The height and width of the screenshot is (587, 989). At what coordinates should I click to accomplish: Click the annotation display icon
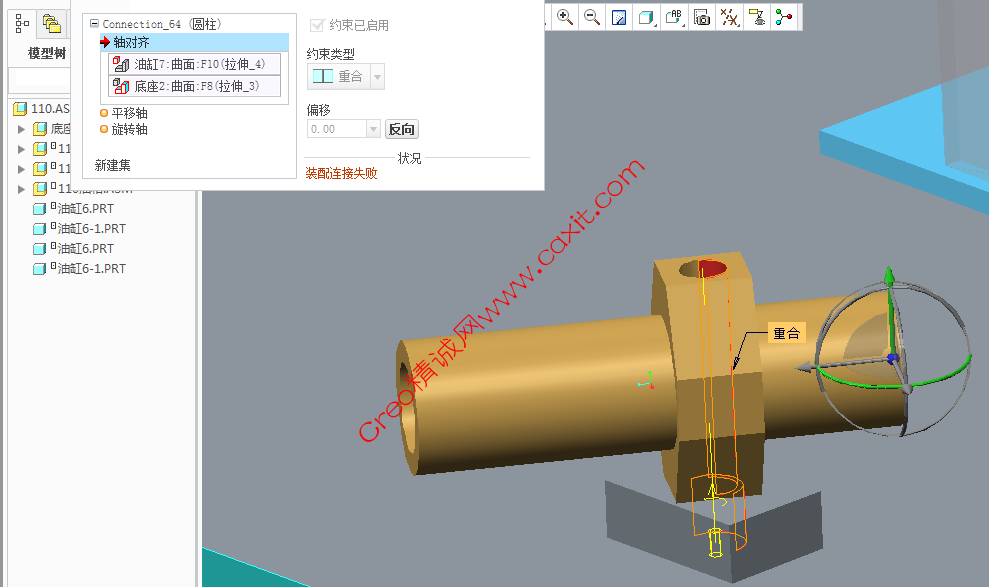tap(757, 17)
